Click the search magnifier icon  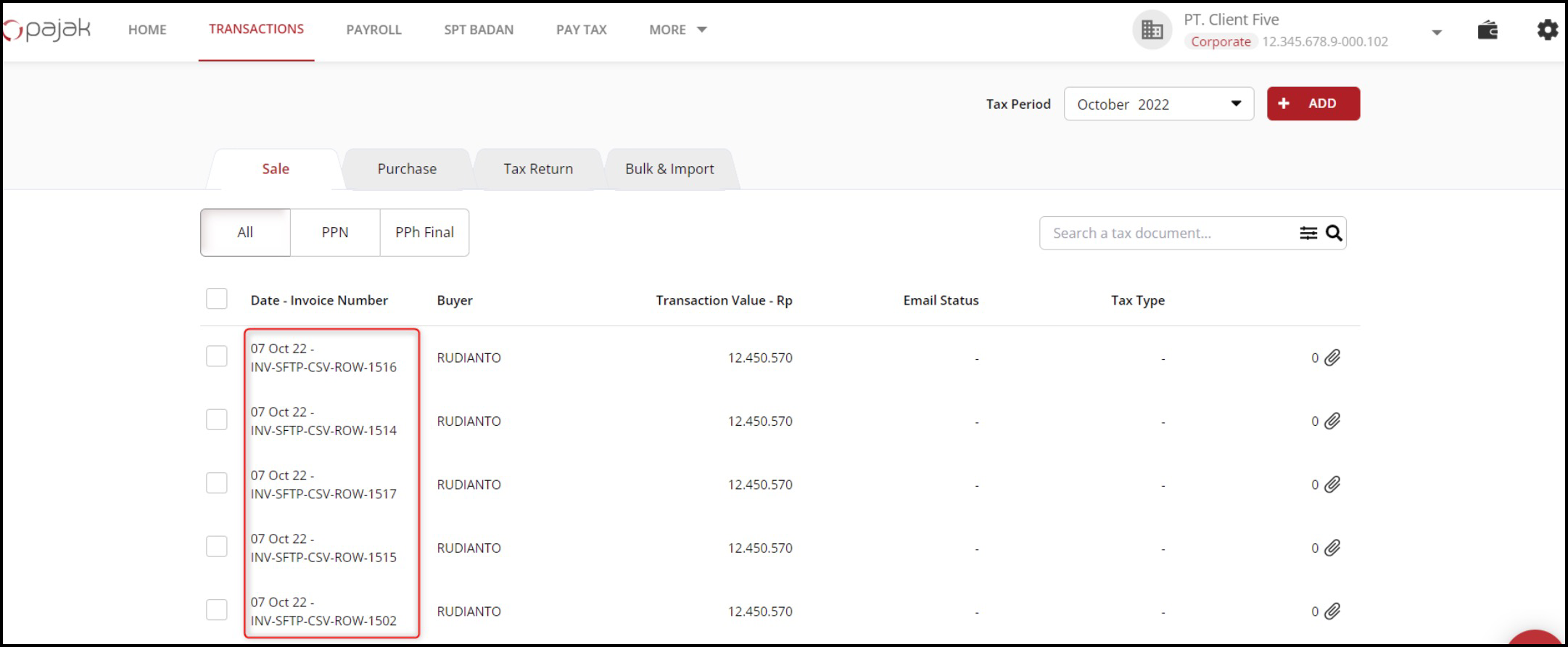pyautogui.click(x=1334, y=233)
